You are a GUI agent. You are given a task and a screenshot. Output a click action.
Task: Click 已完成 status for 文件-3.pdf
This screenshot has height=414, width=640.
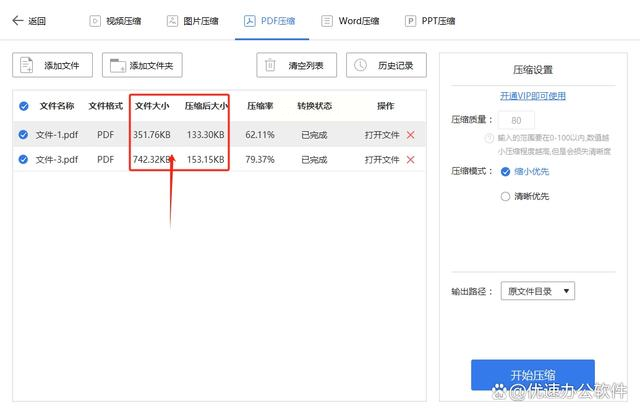[314, 160]
